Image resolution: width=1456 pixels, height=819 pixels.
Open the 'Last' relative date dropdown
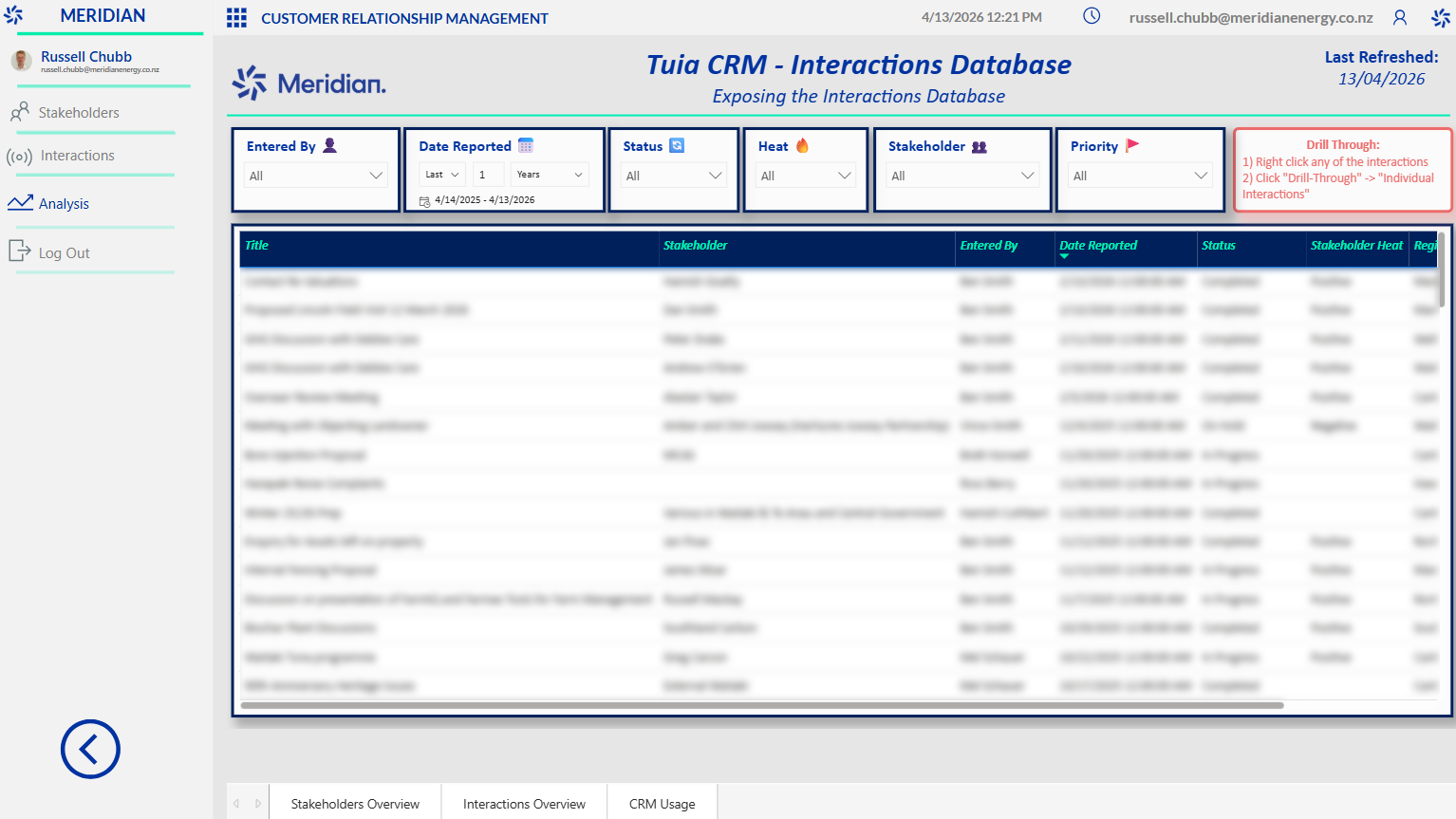442,175
